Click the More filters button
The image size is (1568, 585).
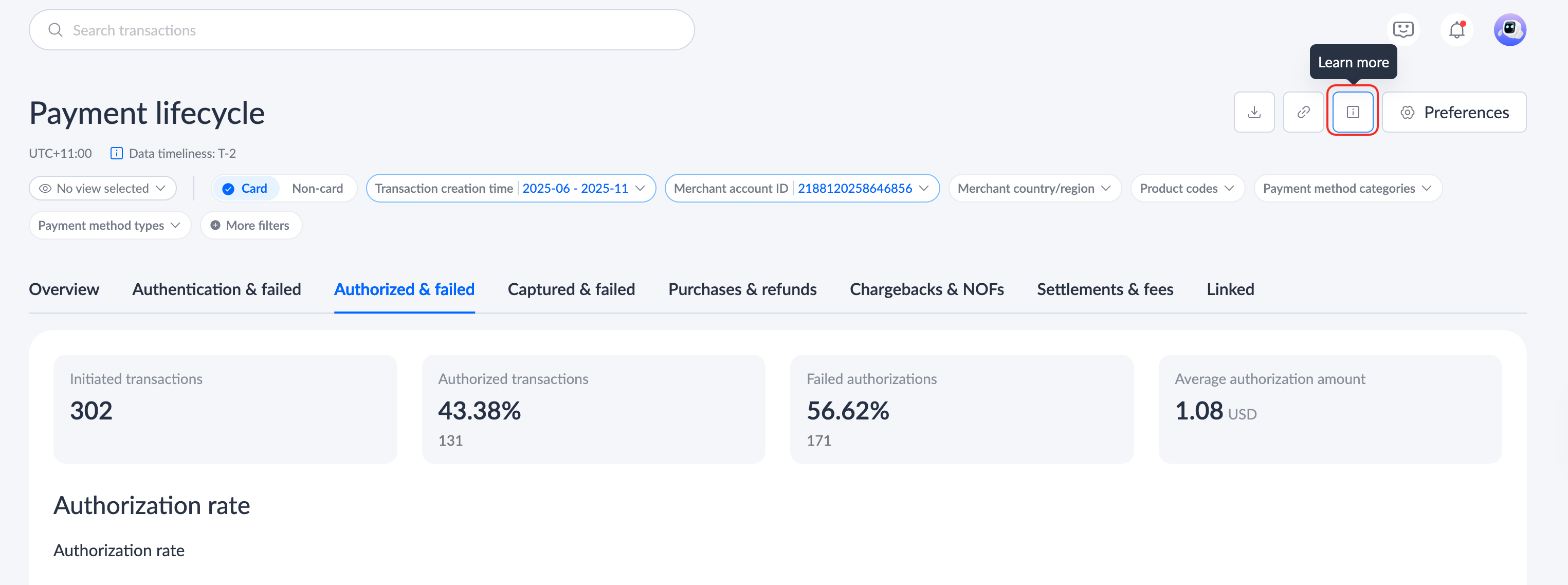pyautogui.click(x=250, y=225)
